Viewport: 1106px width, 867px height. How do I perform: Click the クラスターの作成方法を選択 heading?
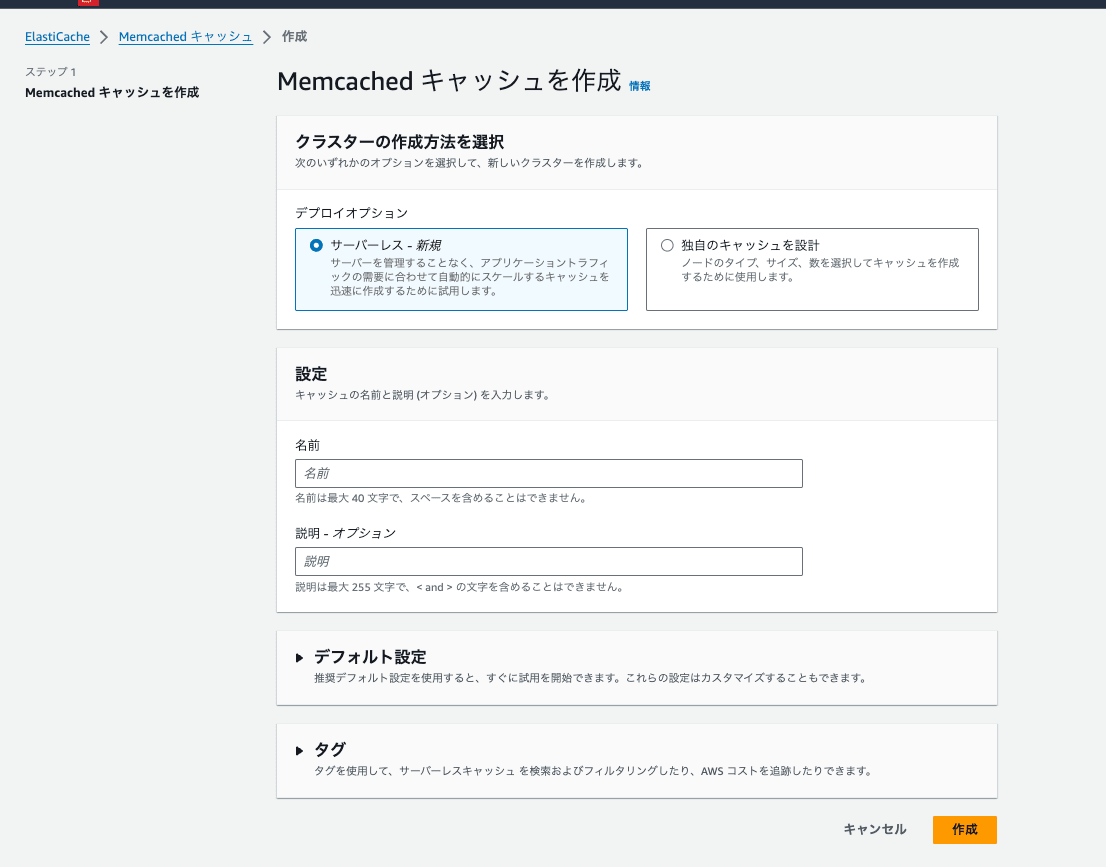(399, 142)
